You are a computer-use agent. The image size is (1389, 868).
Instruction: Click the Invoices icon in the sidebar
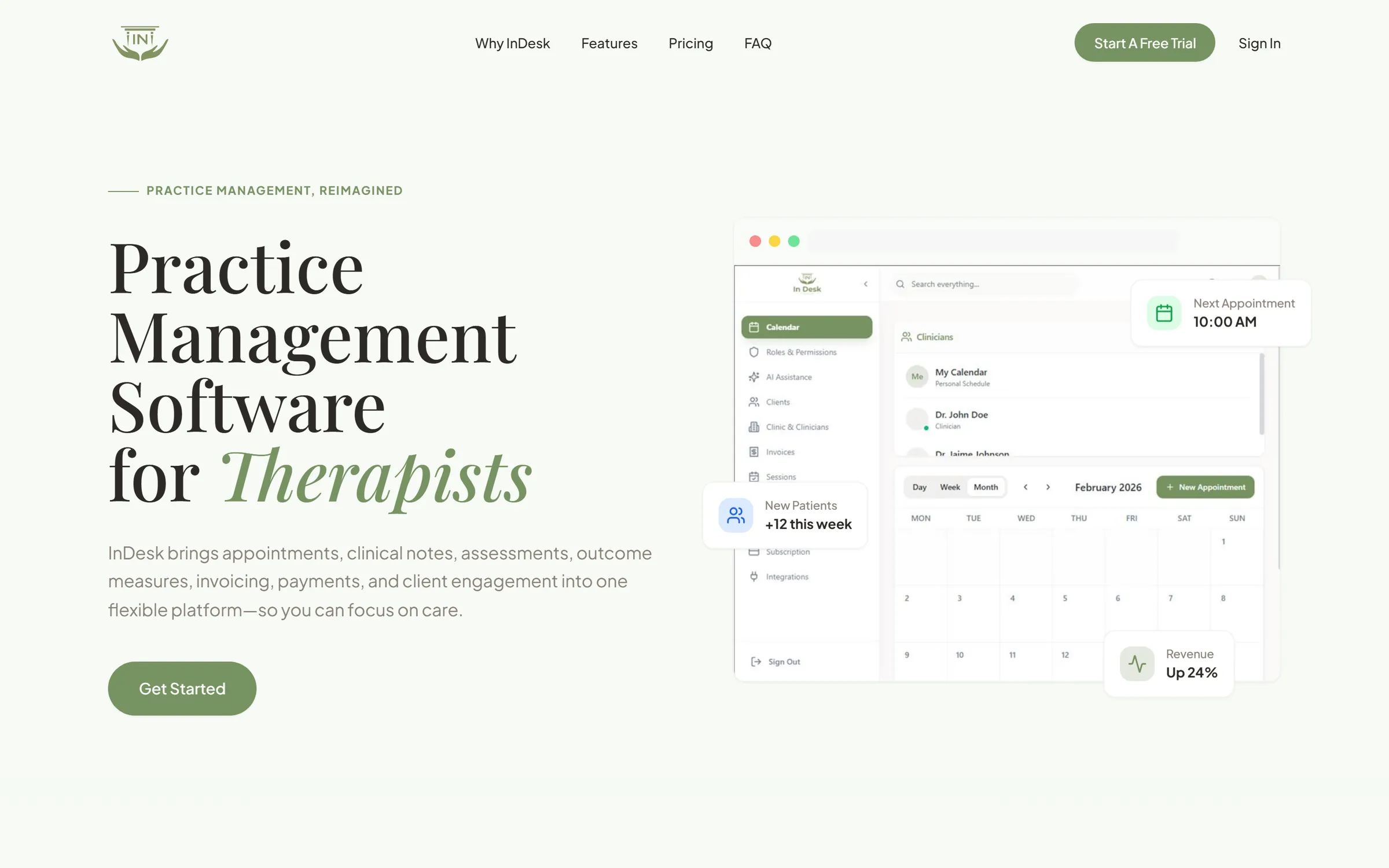[x=754, y=452]
